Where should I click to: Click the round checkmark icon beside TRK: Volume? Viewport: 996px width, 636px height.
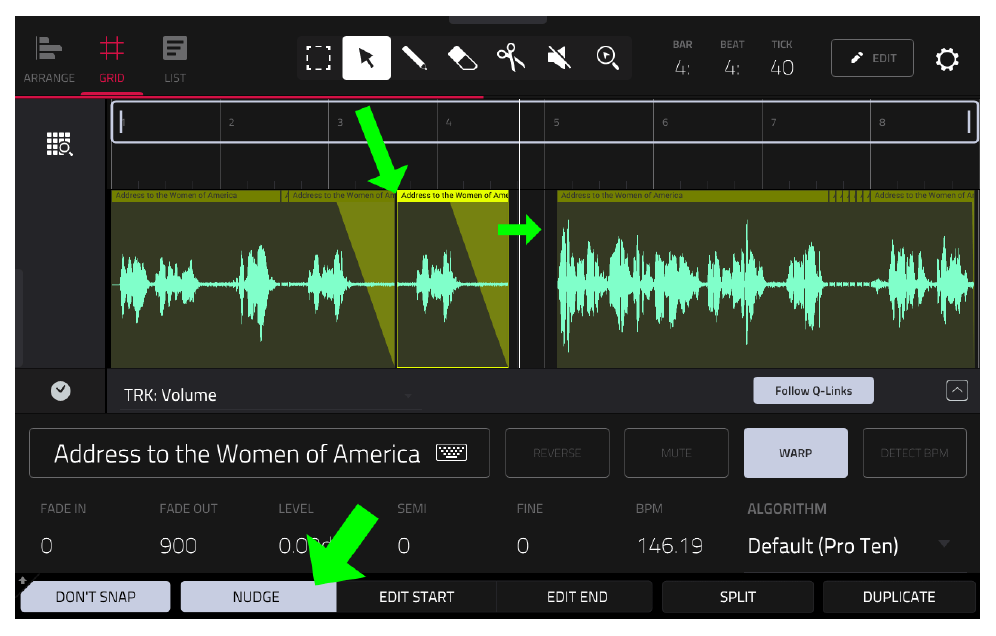60,391
